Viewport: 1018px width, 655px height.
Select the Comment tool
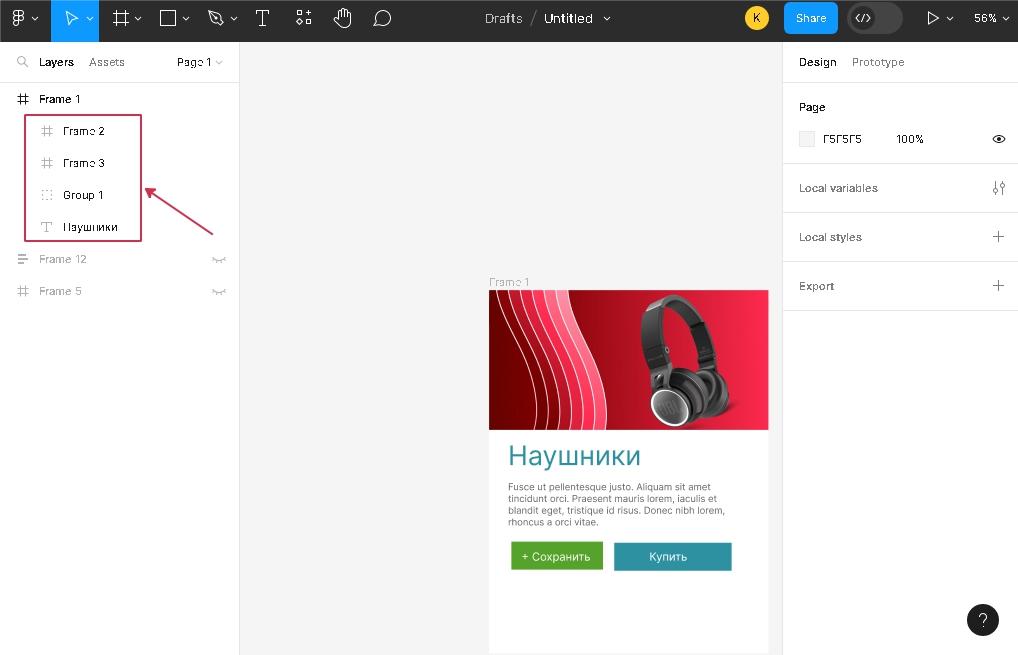point(382,19)
